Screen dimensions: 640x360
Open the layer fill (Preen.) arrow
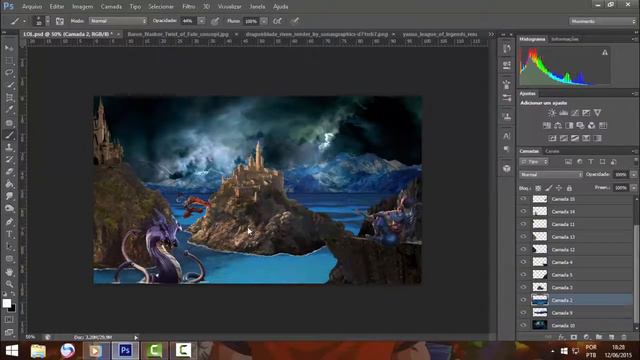tap(633, 188)
